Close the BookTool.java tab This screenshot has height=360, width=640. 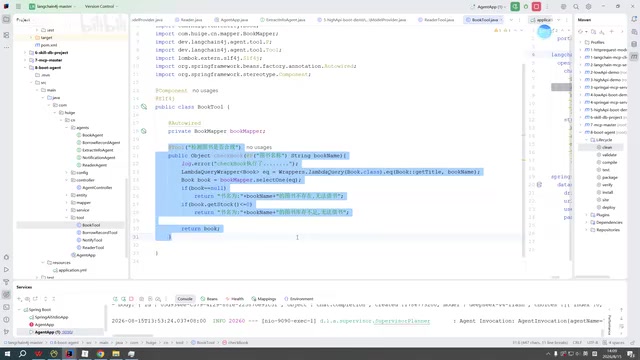click(x=501, y=20)
